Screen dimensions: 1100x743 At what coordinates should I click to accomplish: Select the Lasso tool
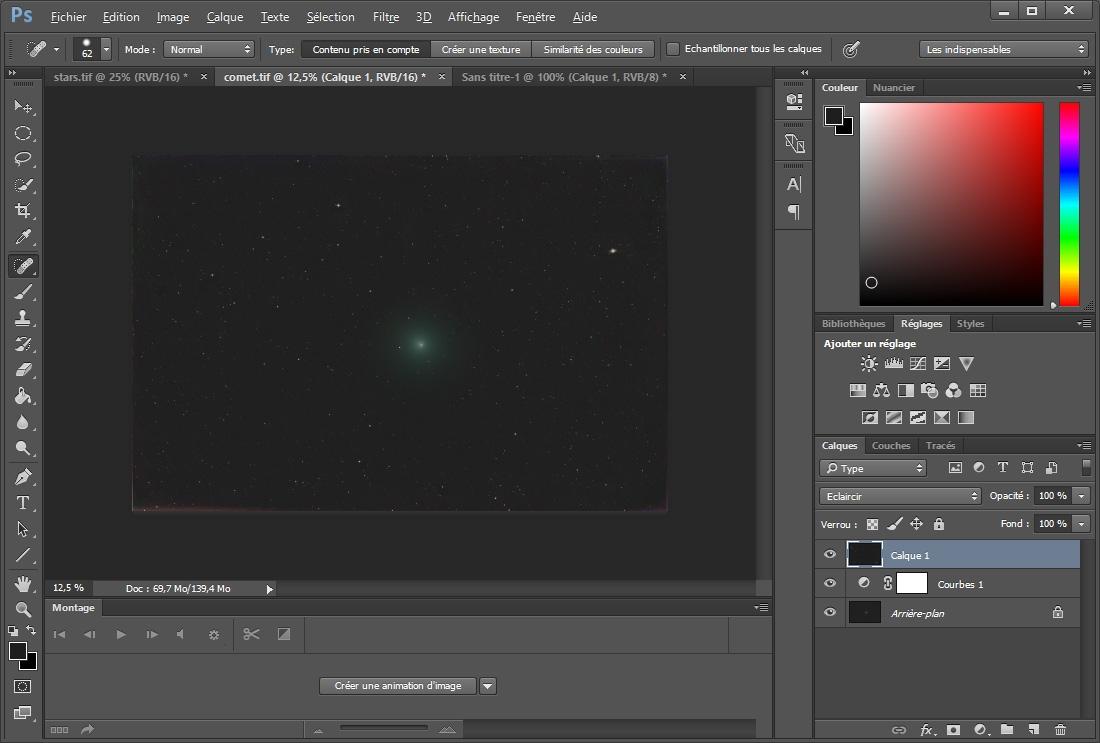coord(22,159)
